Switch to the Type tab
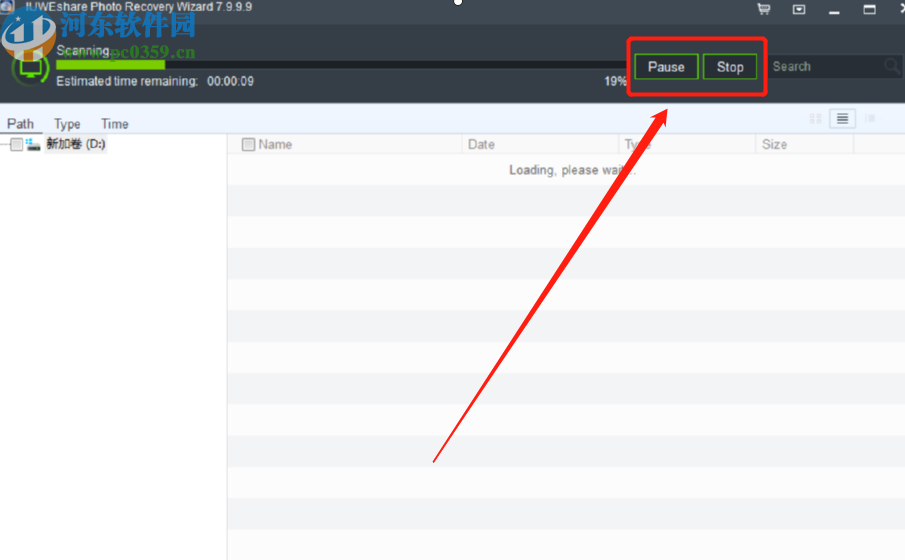 tap(67, 124)
